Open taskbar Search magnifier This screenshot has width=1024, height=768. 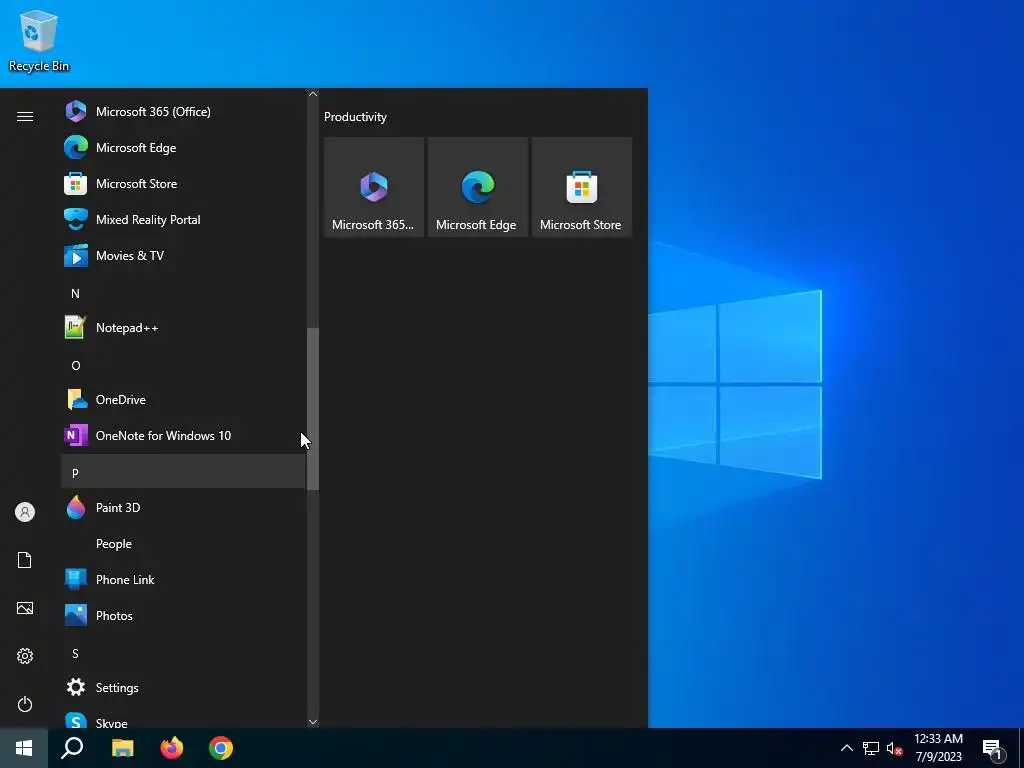click(x=72, y=748)
